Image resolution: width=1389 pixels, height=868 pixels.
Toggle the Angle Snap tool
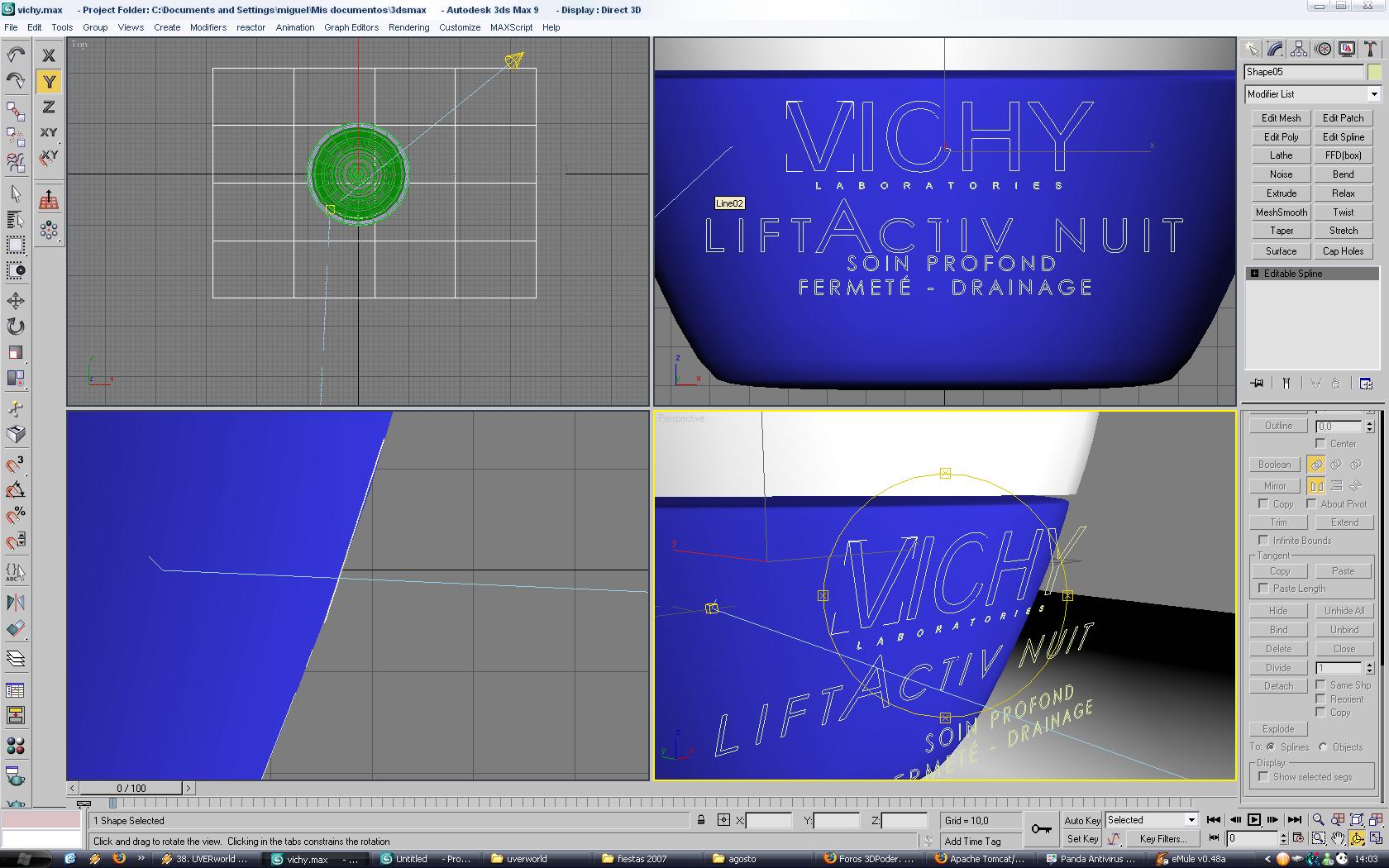point(16,490)
